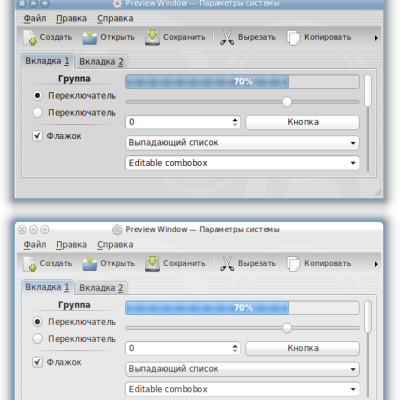The height and width of the screenshot is (400, 400).
Task: Click the Кнопка button in the lower window
Action: [303, 348]
